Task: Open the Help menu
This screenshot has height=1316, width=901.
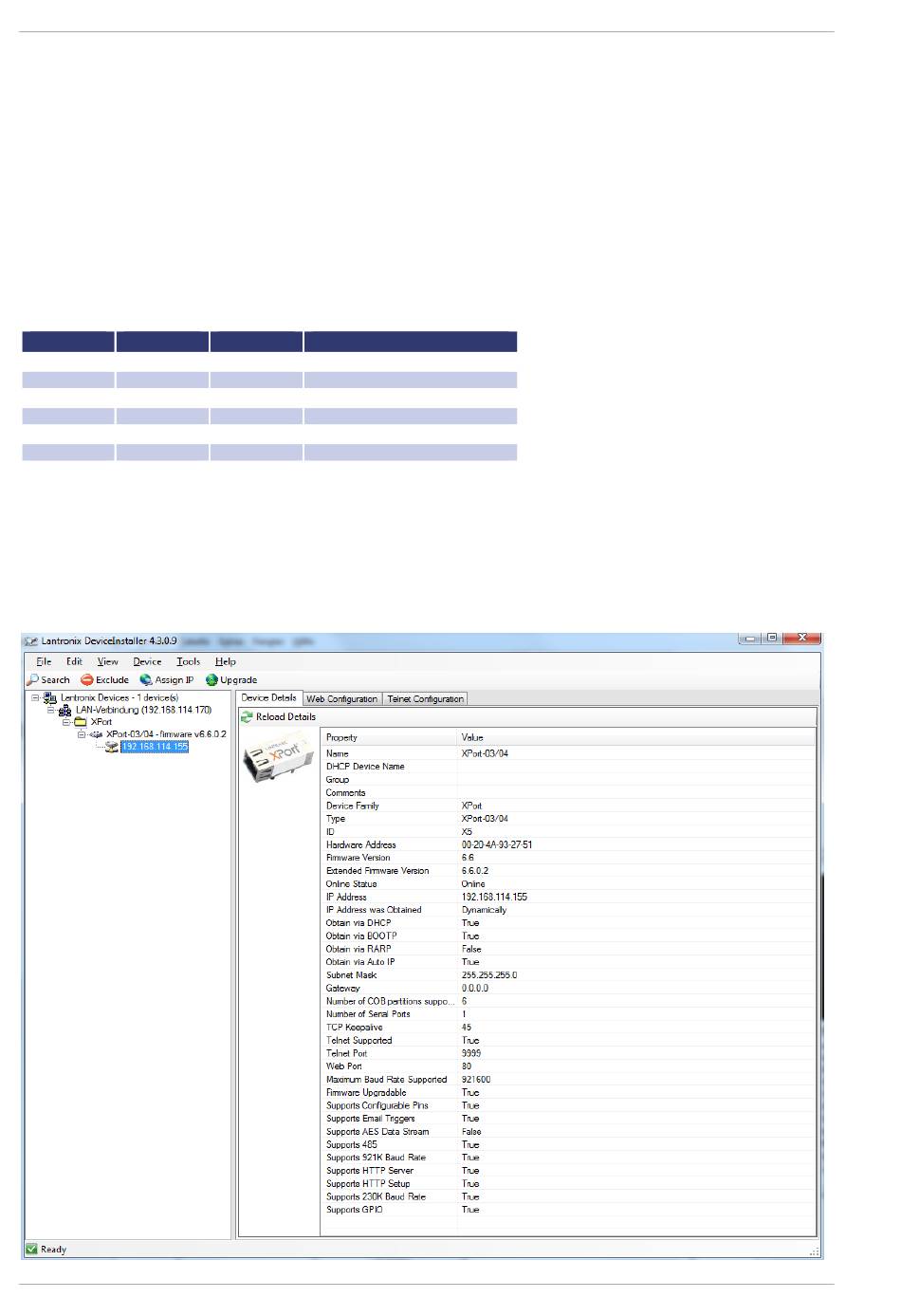Action: pos(226,661)
